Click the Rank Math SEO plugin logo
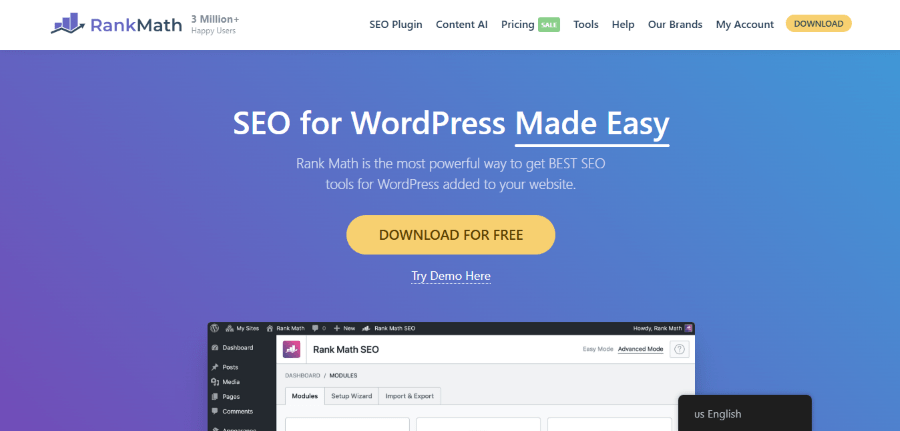 point(292,349)
